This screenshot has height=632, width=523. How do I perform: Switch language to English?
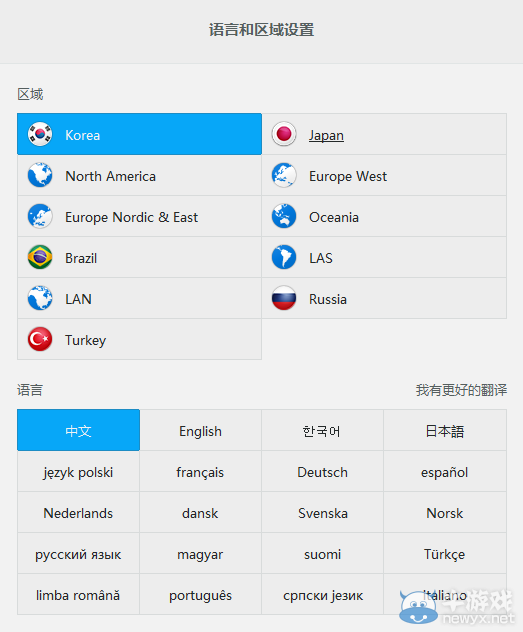[x=200, y=430]
